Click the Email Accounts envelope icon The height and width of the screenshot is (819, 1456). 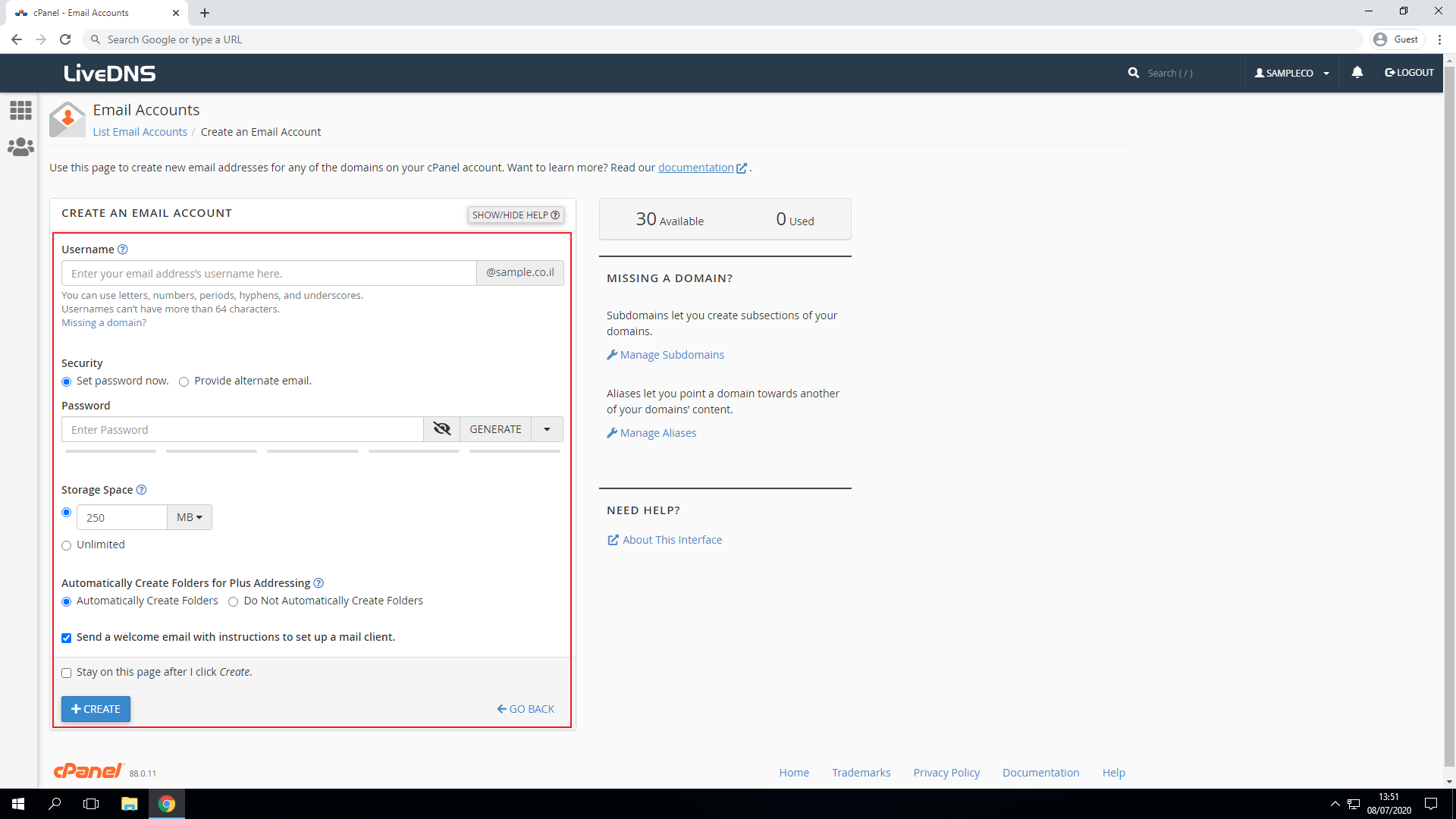tap(67, 119)
